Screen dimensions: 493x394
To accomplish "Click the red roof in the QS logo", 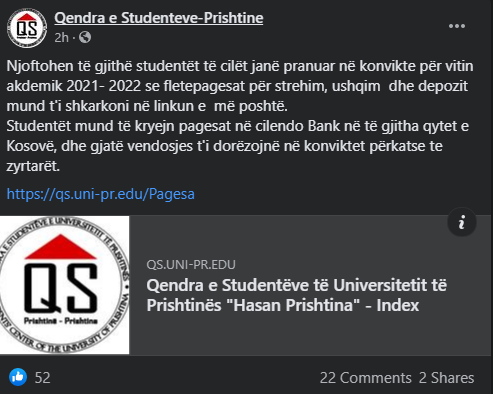I will click(60, 247).
